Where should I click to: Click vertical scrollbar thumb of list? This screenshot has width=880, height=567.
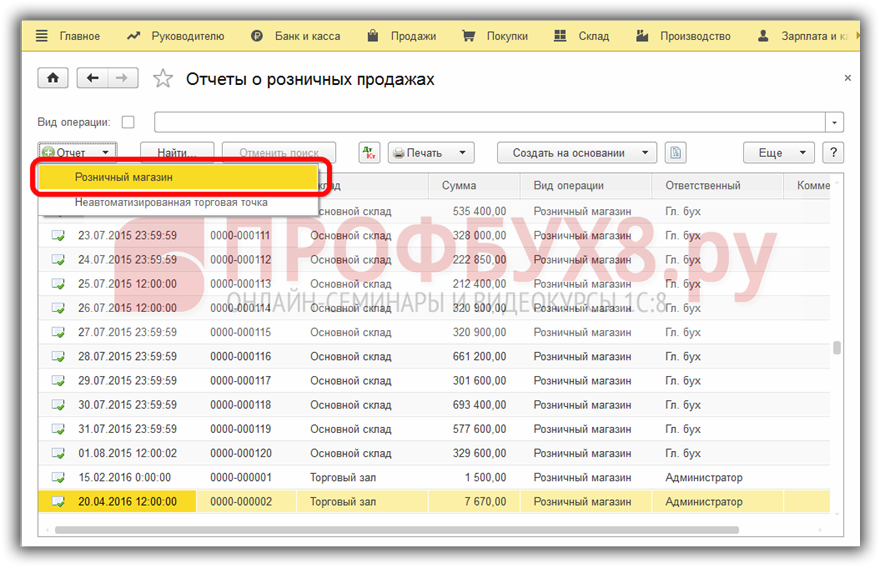click(x=837, y=348)
